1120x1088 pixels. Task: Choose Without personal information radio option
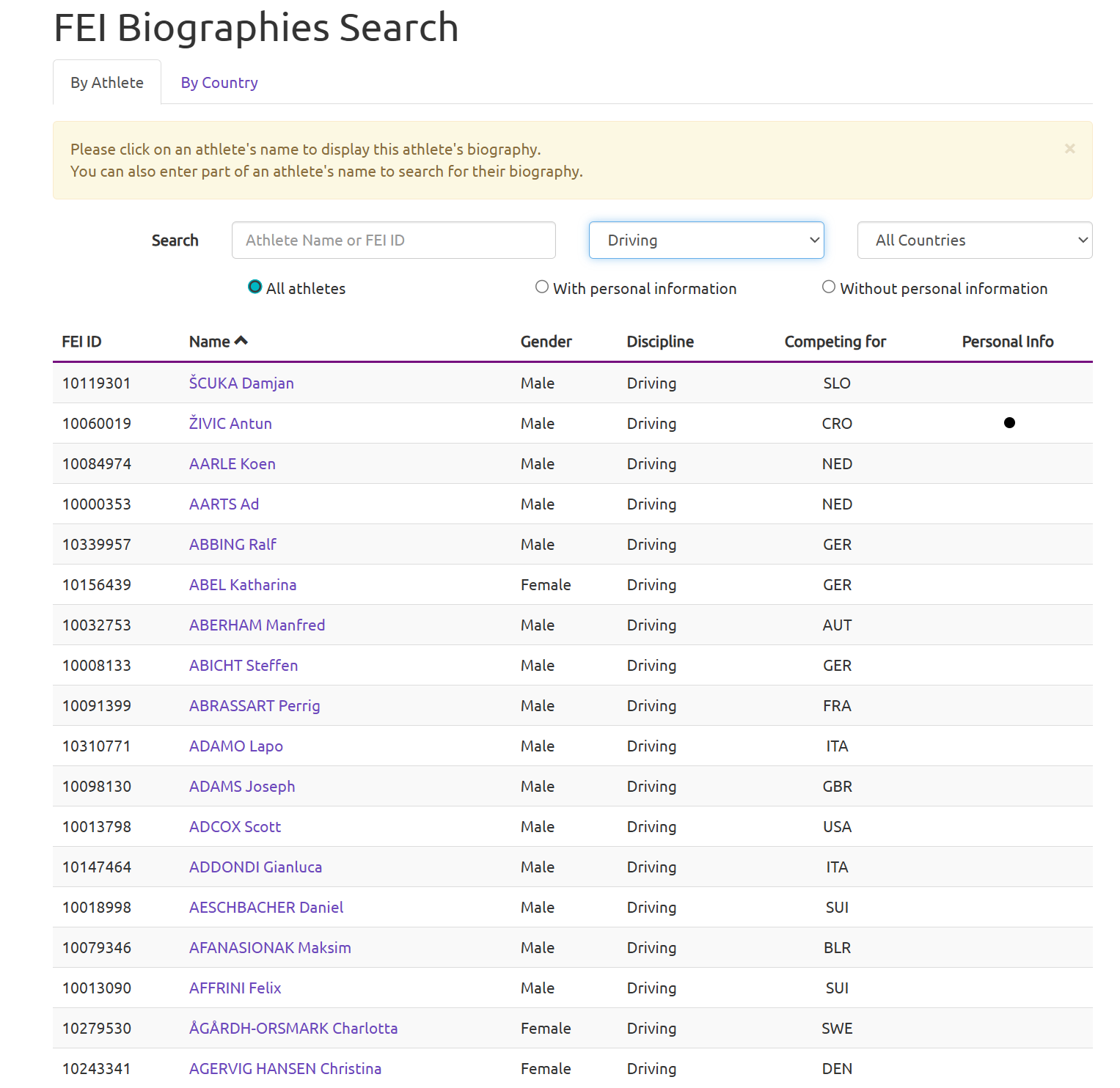[829, 287]
